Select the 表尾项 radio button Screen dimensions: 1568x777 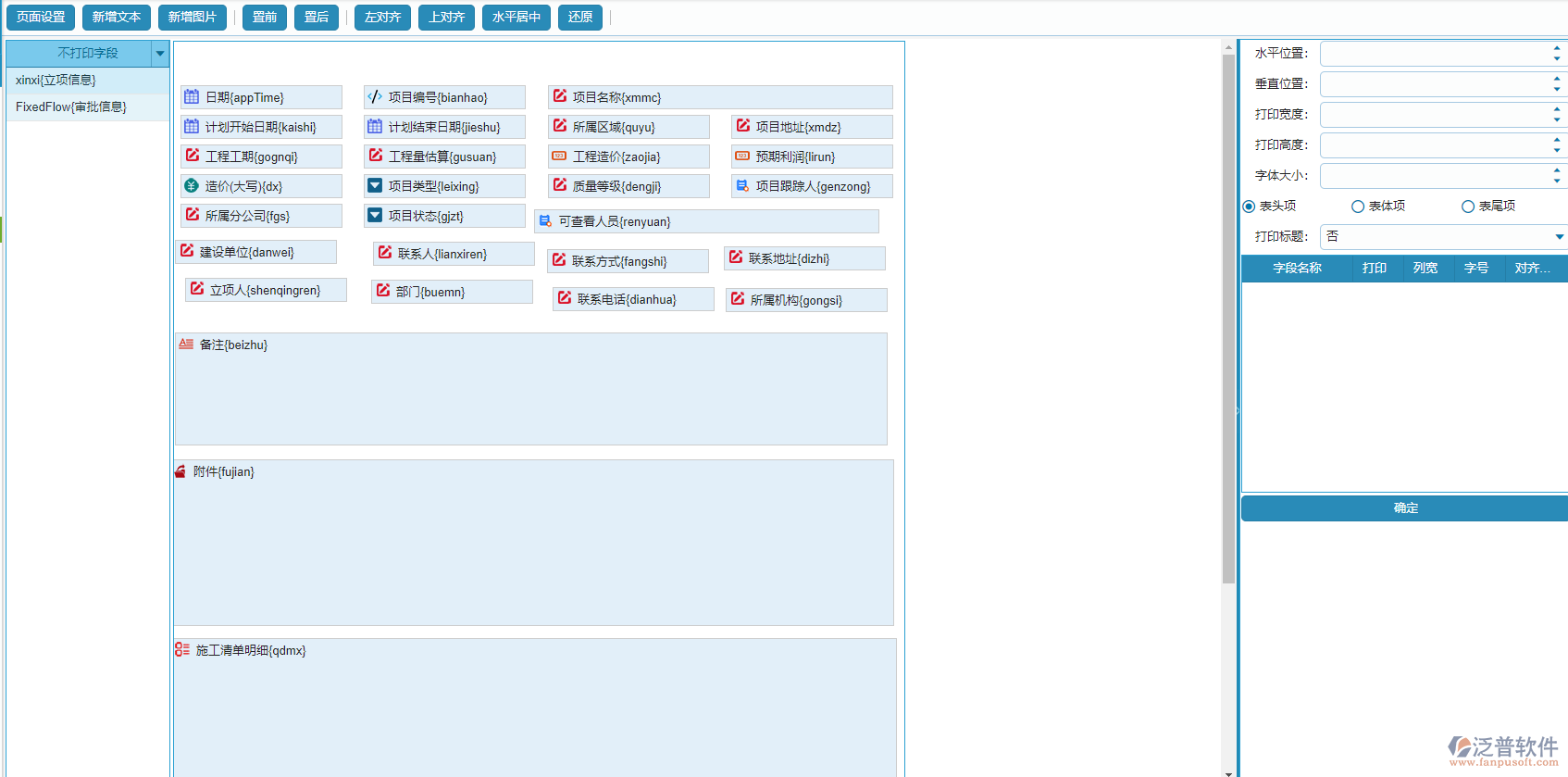tap(1468, 207)
